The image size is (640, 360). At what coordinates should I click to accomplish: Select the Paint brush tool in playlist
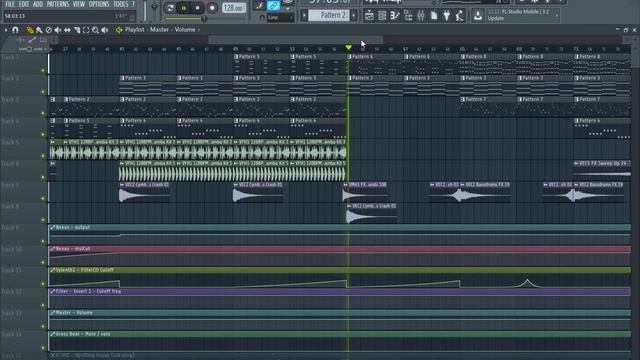(x=39, y=30)
